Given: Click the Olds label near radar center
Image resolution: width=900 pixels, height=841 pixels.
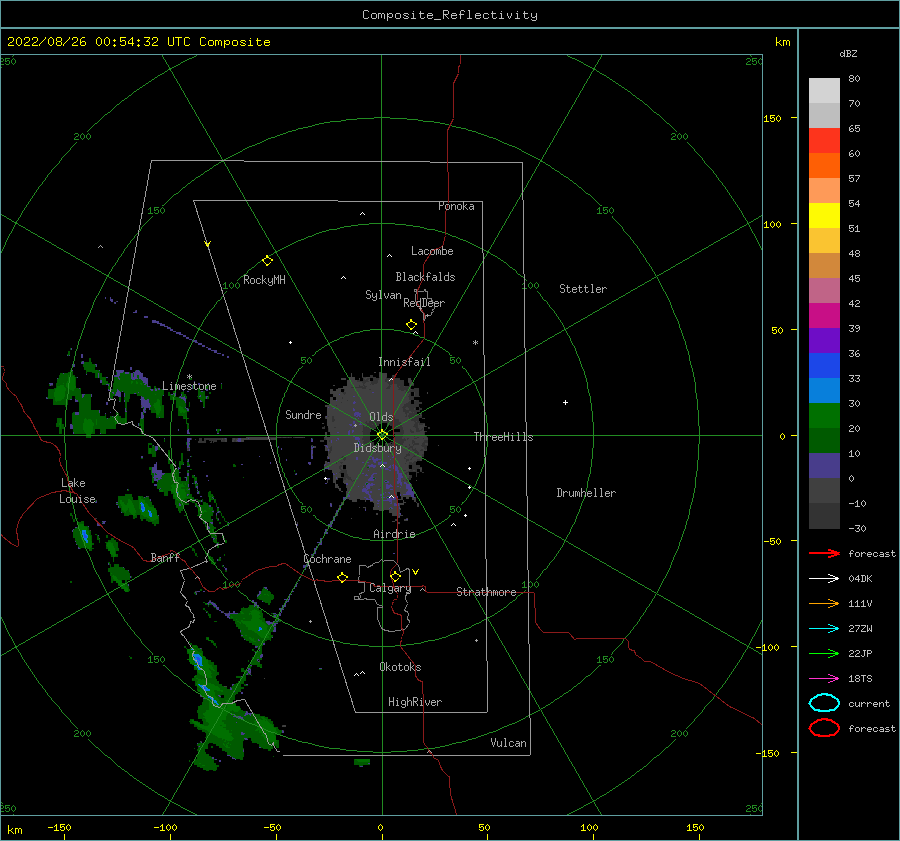Looking at the screenshot, I should pos(381,417).
